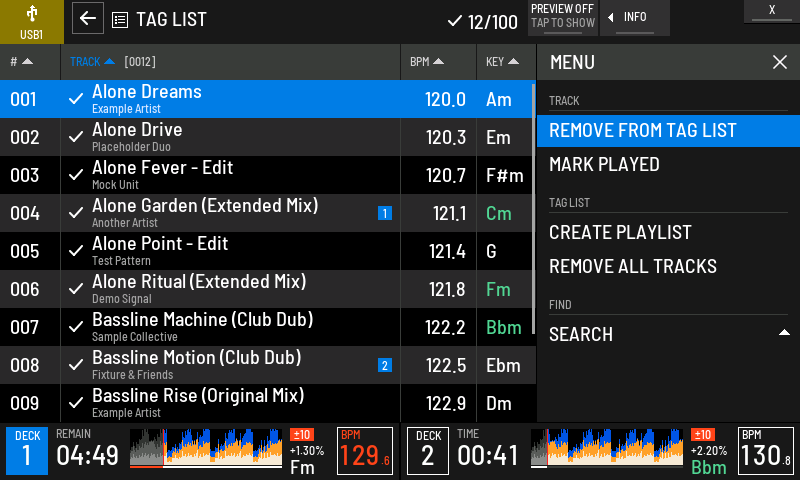Toggle tag checkmark for Bassline Motion

tap(76, 365)
